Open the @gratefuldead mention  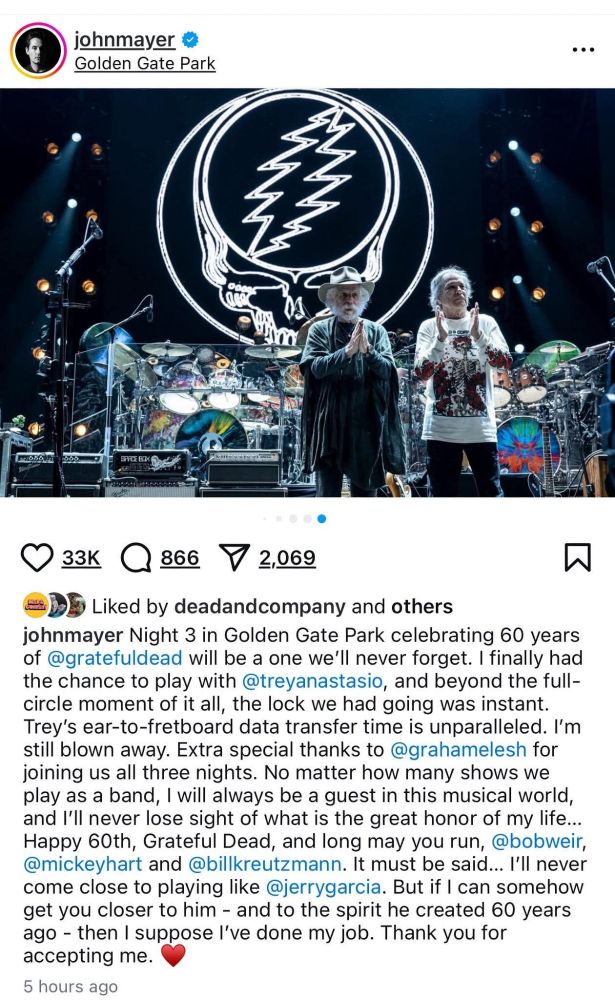114,658
